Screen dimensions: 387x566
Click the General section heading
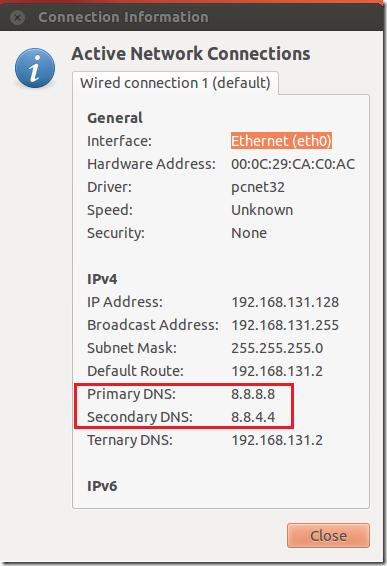coord(115,118)
